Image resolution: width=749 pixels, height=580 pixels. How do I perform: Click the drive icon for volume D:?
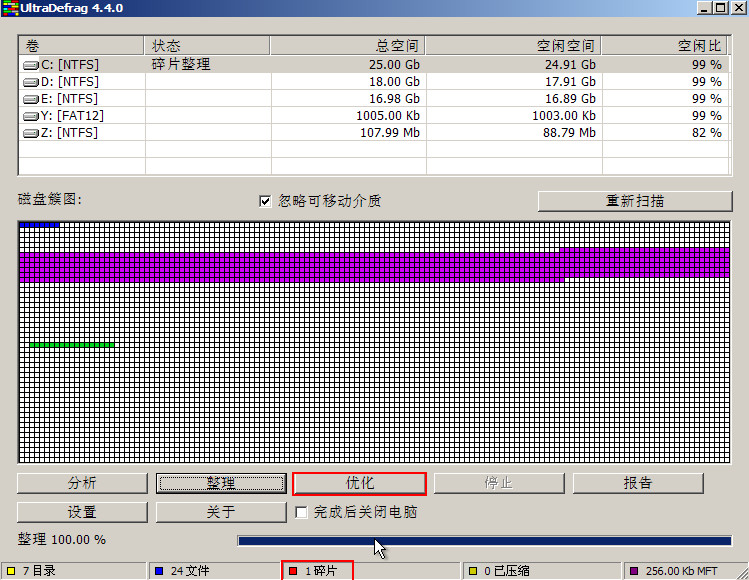pyautogui.click(x=31, y=82)
